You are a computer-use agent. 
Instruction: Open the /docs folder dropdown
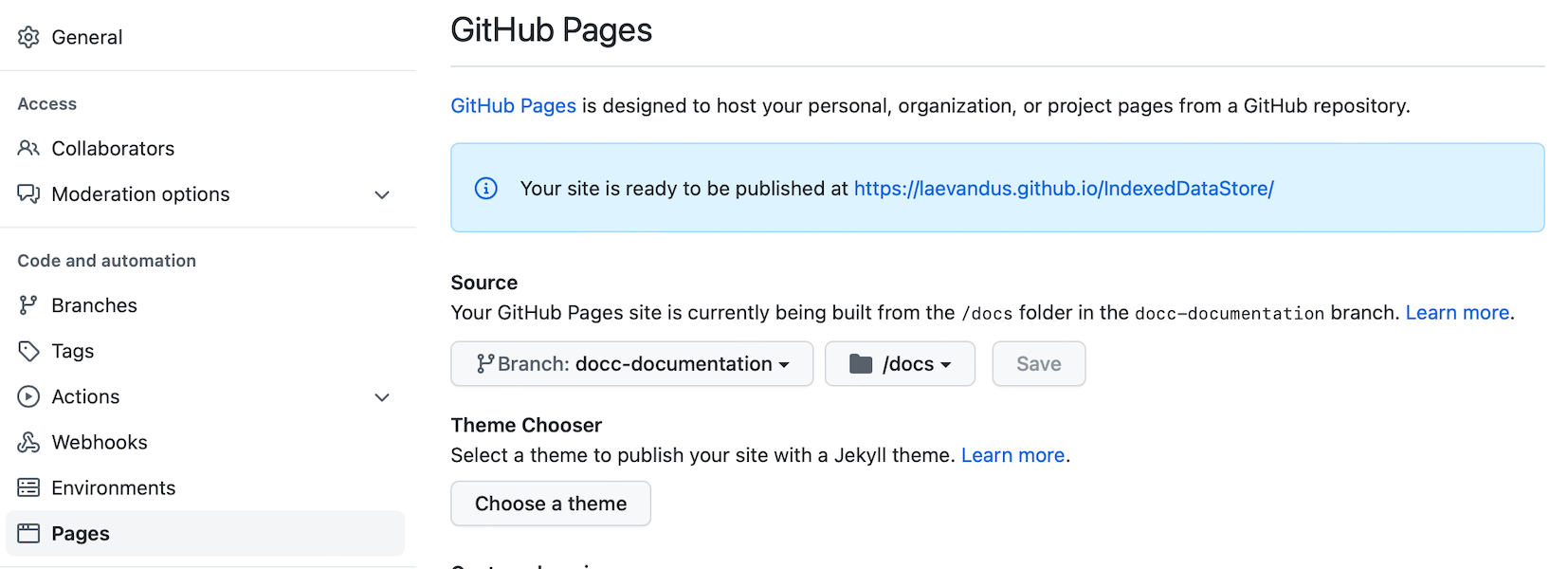click(900, 364)
